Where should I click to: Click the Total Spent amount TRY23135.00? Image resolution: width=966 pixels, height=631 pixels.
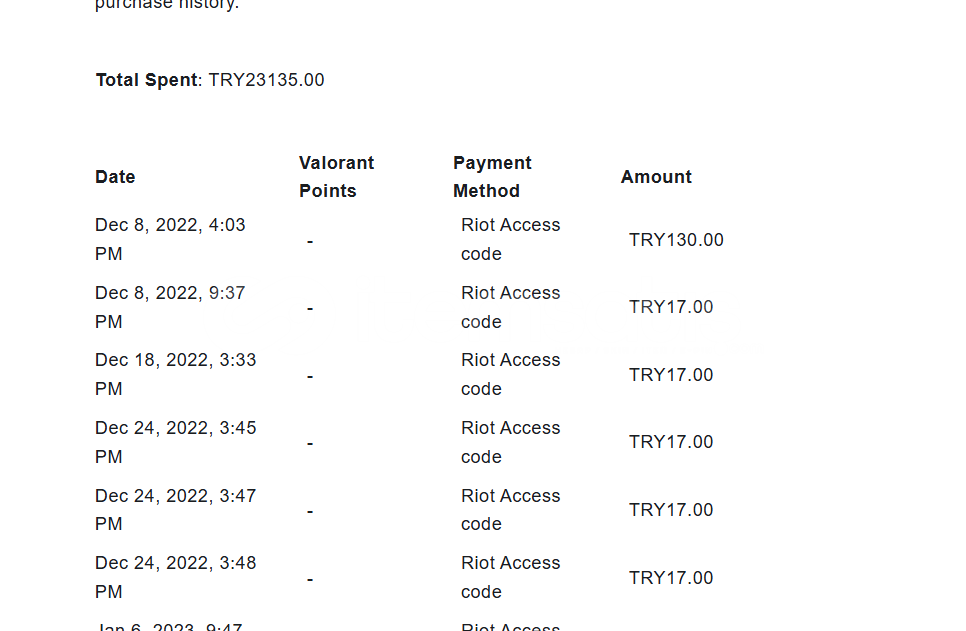click(x=266, y=80)
